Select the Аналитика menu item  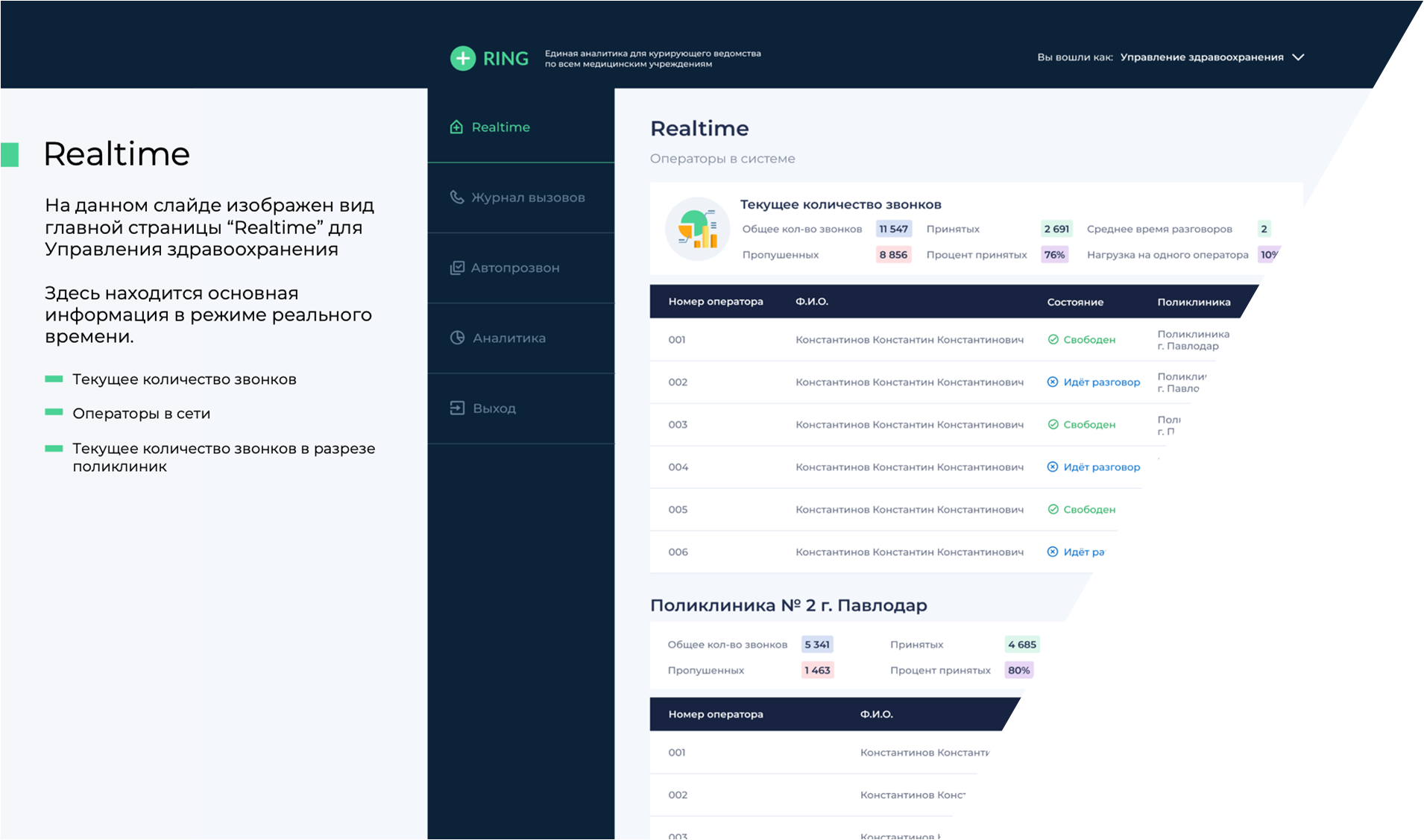[508, 338]
